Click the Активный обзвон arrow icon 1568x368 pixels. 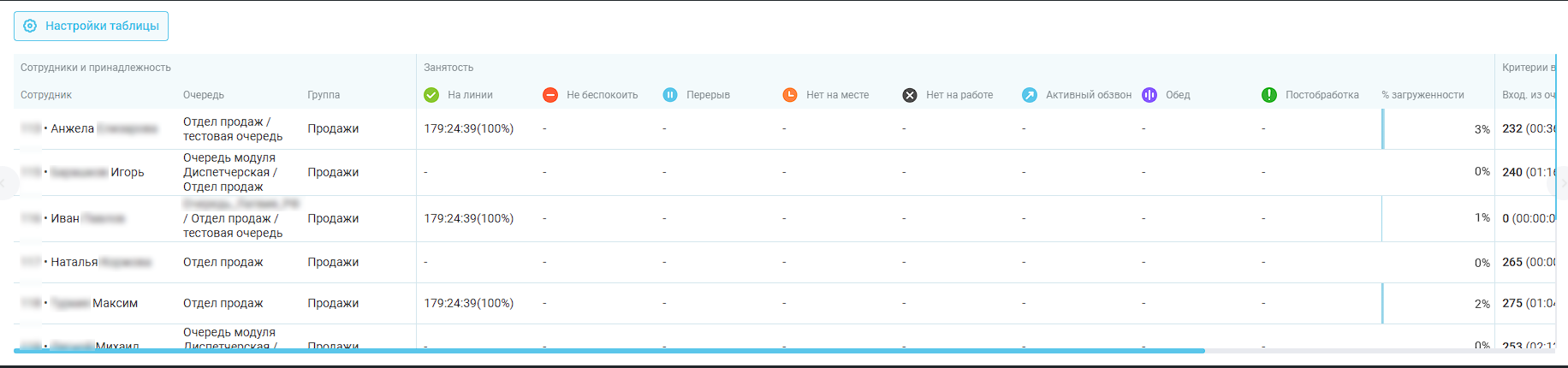(x=1030, y=95)
